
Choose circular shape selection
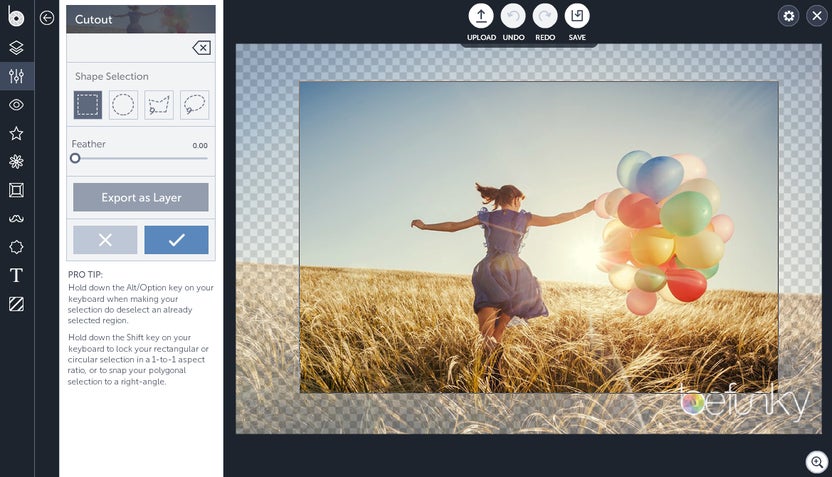point(123,105)
